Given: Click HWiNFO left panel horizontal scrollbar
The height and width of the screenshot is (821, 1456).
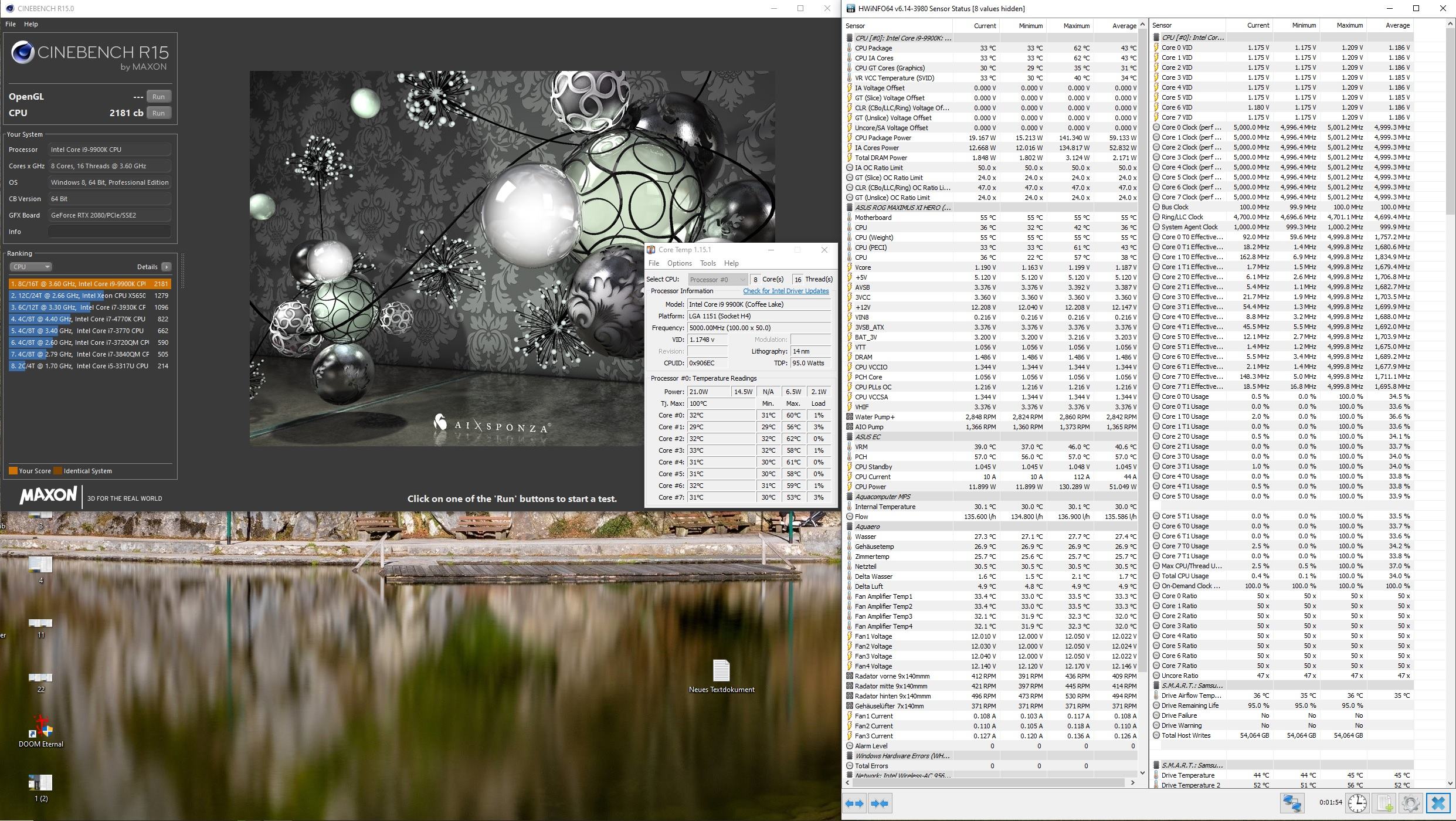Looking at the screenshot, I should 991,782.
